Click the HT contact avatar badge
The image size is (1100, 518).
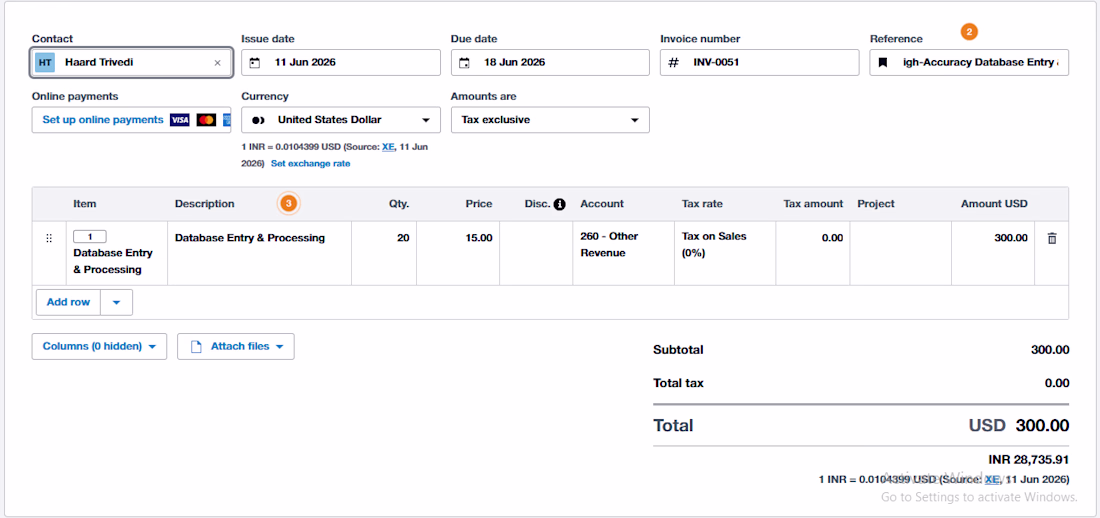(x=45, y=62)
